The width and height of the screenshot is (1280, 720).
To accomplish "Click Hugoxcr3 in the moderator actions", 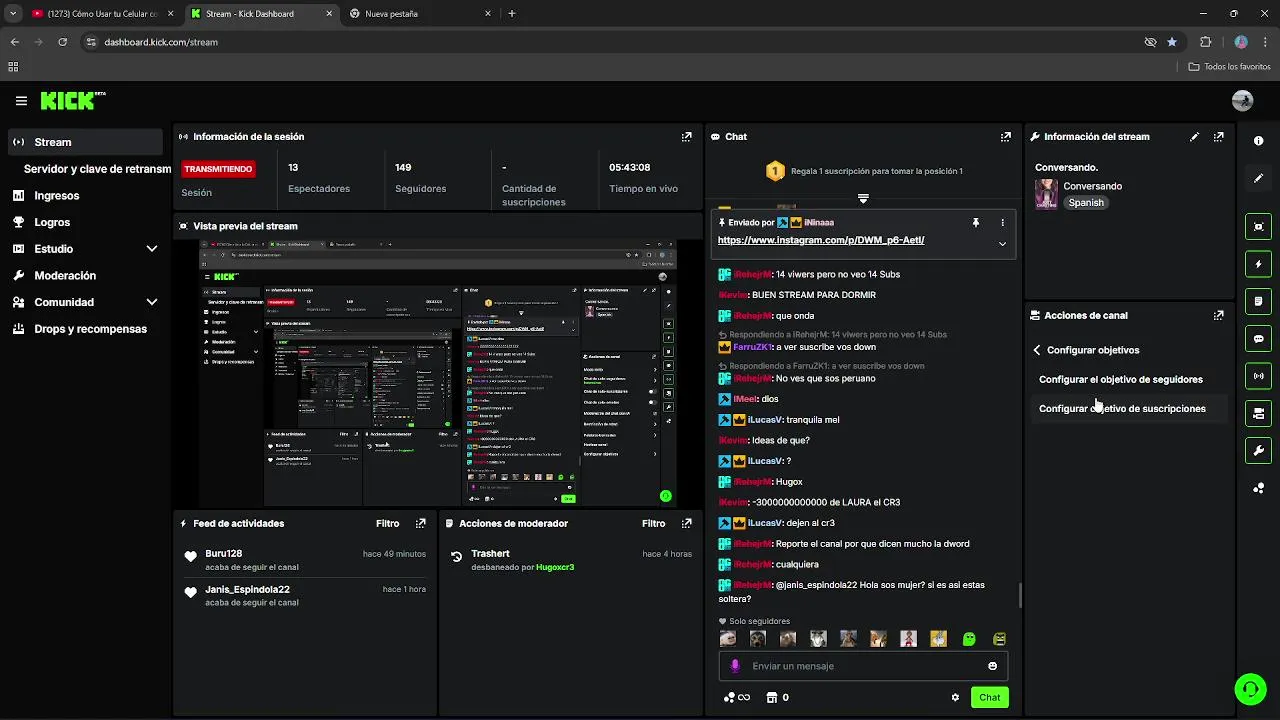I will coord(555,567).
